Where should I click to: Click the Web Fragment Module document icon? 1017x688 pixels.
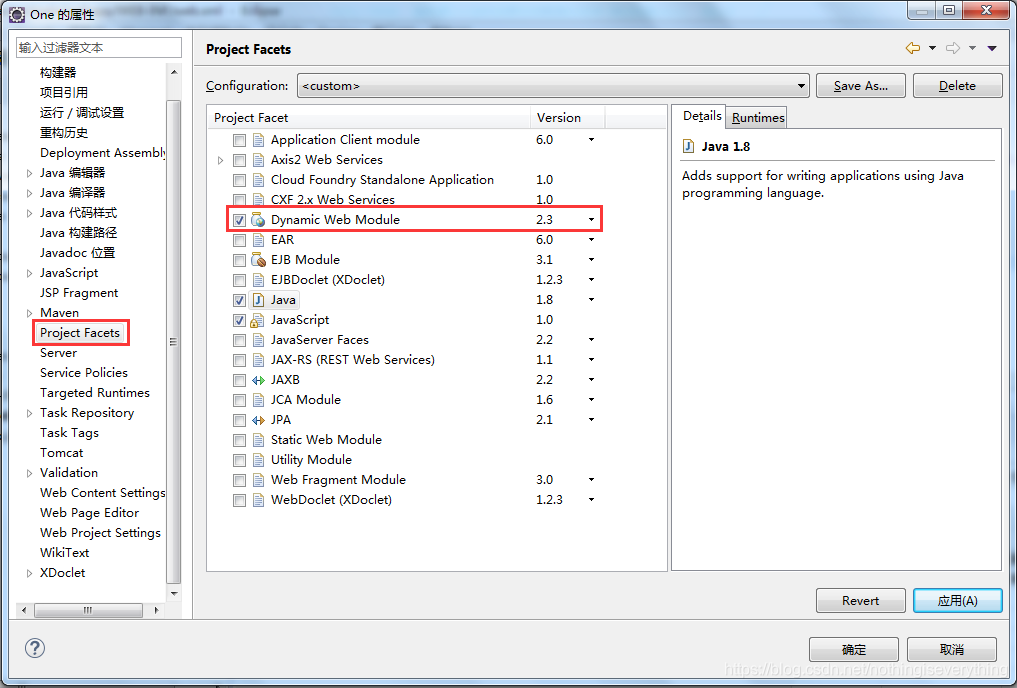(x=258, y=480)
